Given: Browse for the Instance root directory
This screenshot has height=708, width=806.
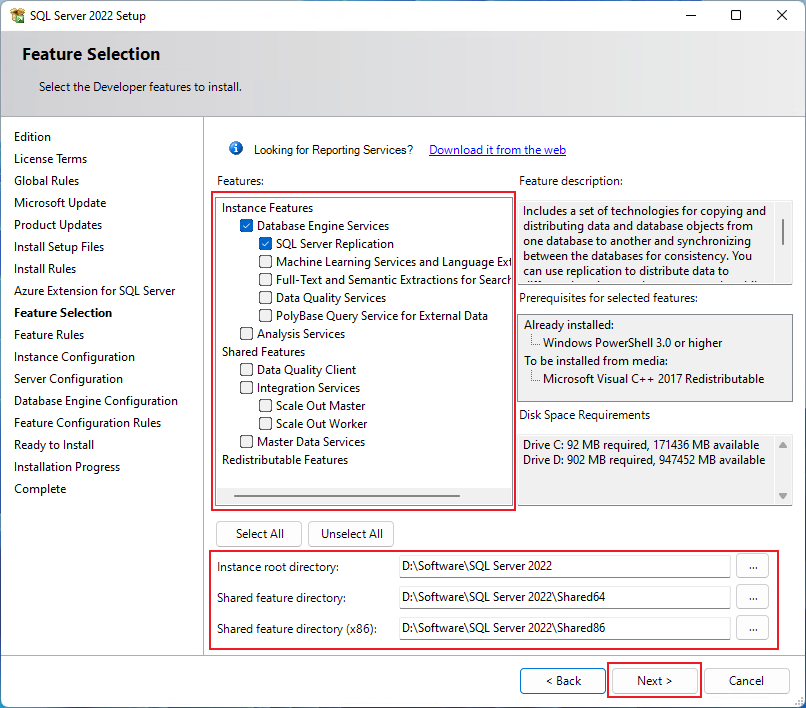Looking at the screenshot, I should click(x=753, y=567).
